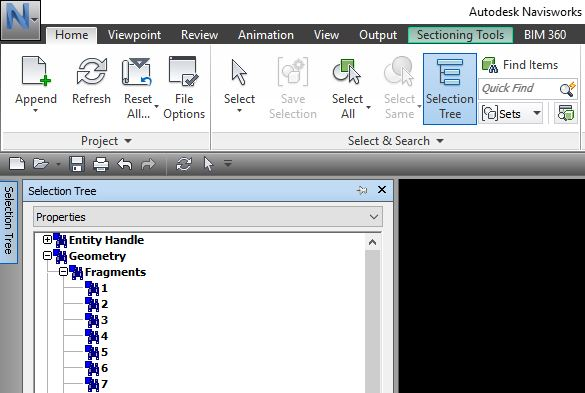Expand the Select & Search panel arrow

pos(440,141)
